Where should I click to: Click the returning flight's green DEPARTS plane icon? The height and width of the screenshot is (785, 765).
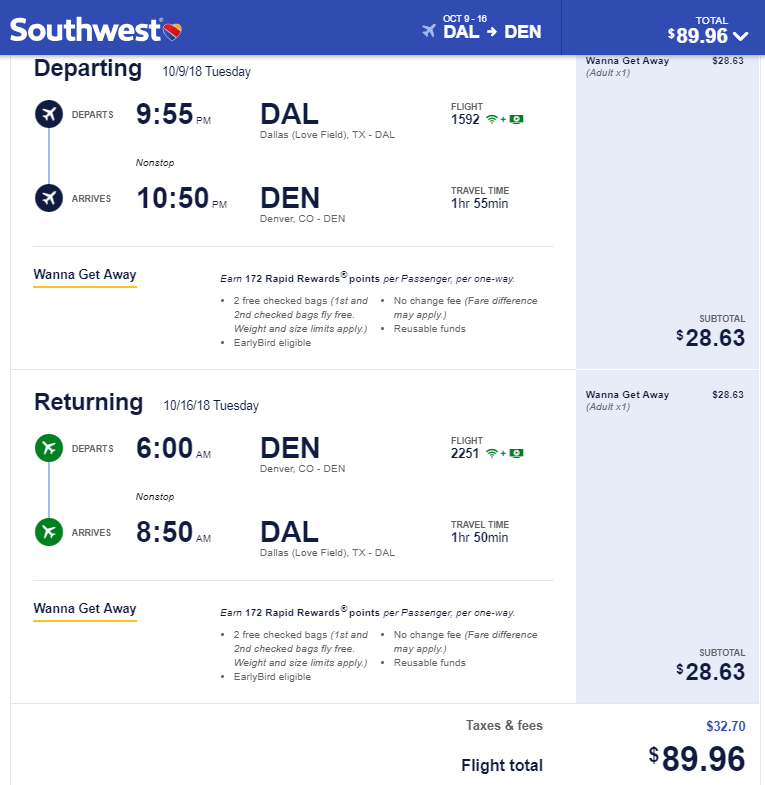(49, 448)
